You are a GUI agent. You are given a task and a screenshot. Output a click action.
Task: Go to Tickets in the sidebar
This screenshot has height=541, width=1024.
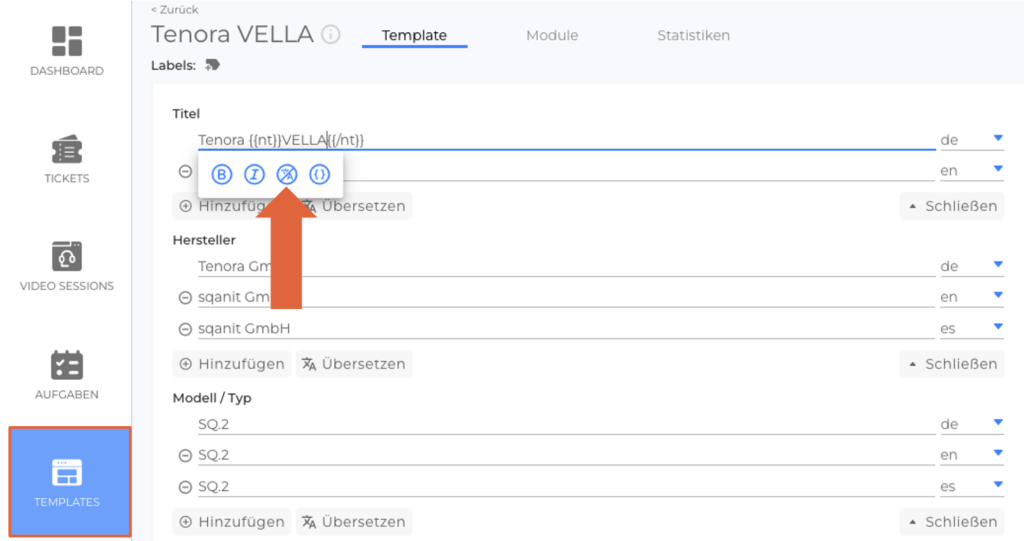pyautogui.click(x=66, y=158)
